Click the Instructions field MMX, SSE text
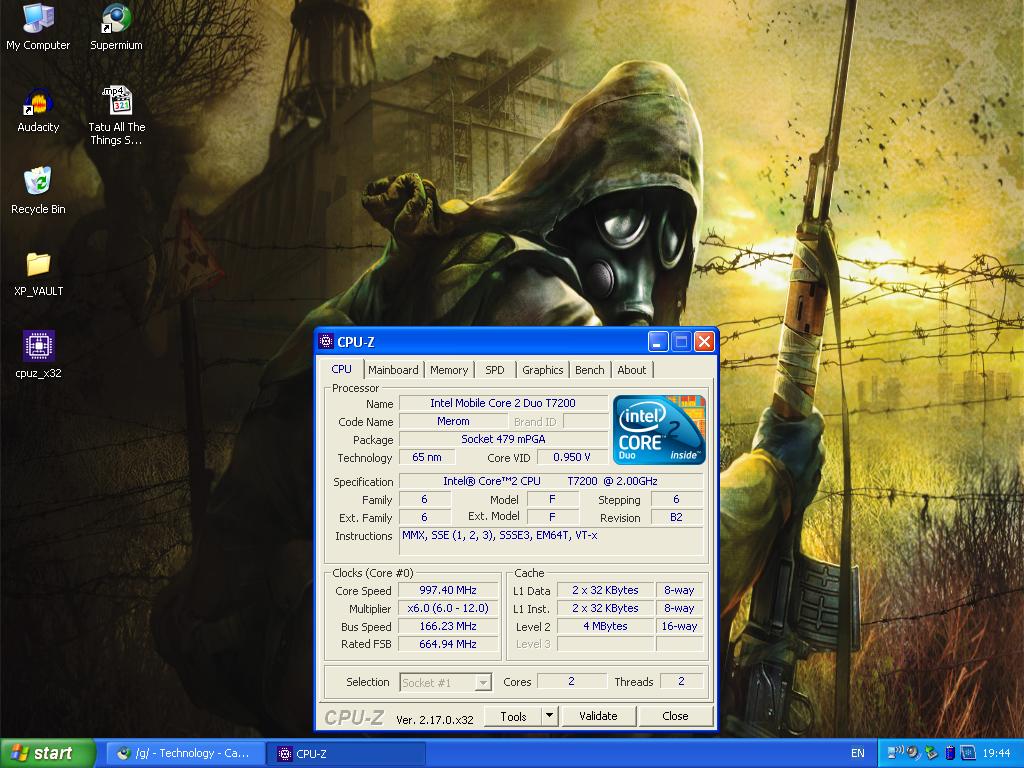The height and width of the screenshot is (768, 1024). 551,542
